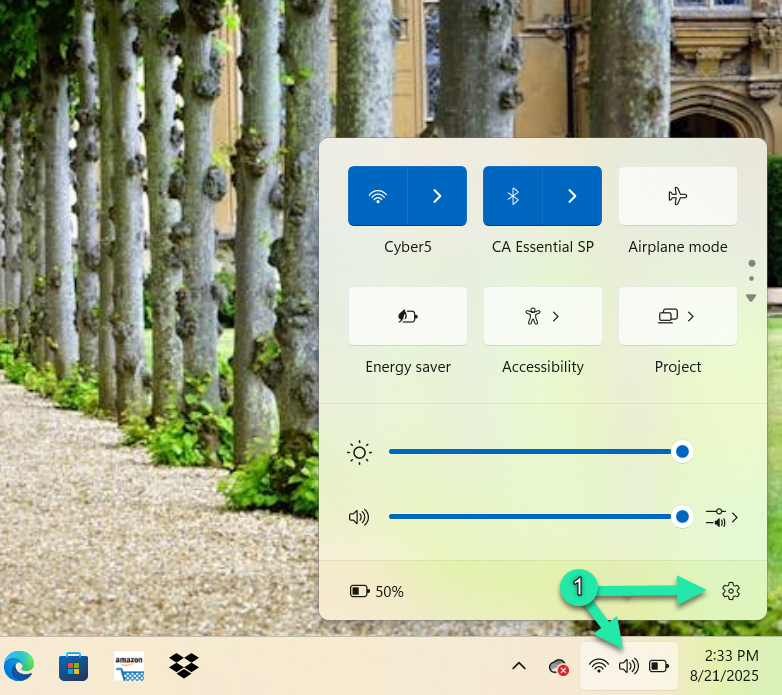This screenshot has height=695, width=782.
Task: Click the Cyber5 network label
Action: [x=407, y=247]
